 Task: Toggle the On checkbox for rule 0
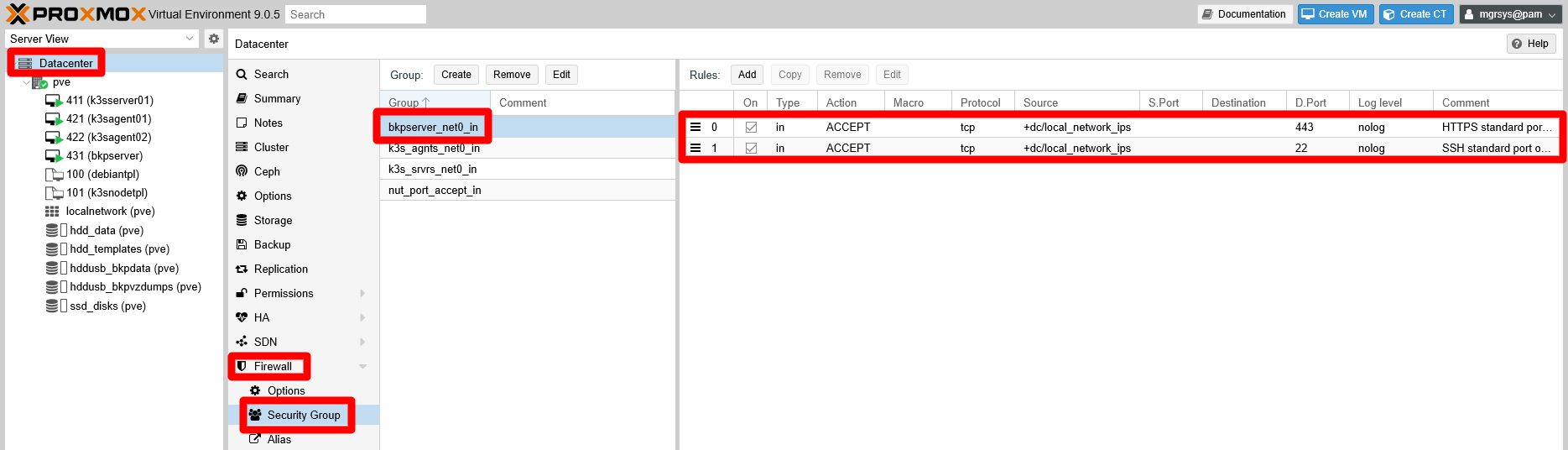click(751, 128)
